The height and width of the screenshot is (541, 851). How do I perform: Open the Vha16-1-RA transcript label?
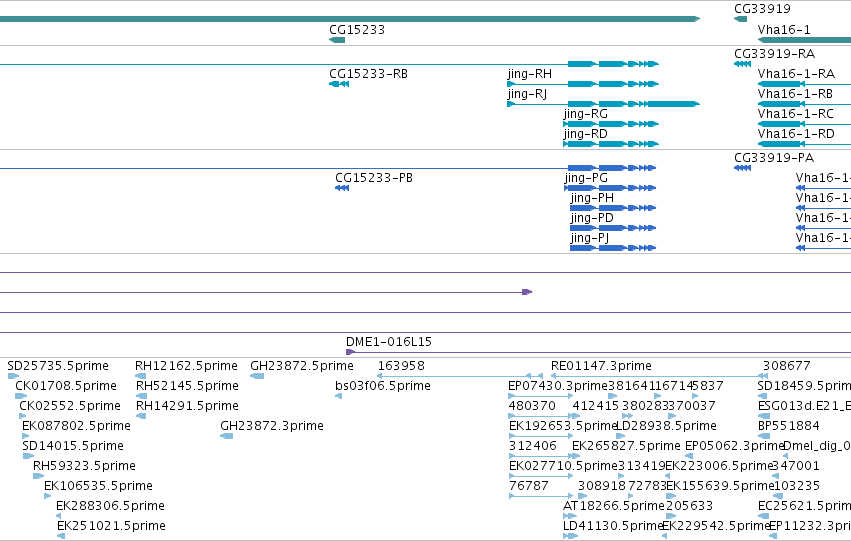796,74
